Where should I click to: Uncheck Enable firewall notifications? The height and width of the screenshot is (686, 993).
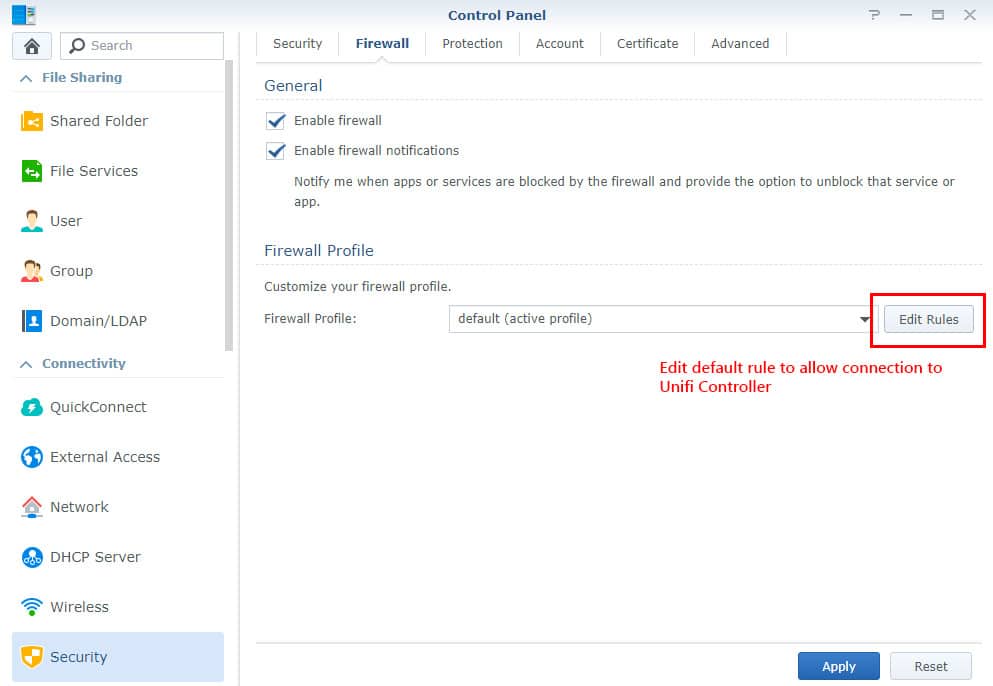point(276,151)
